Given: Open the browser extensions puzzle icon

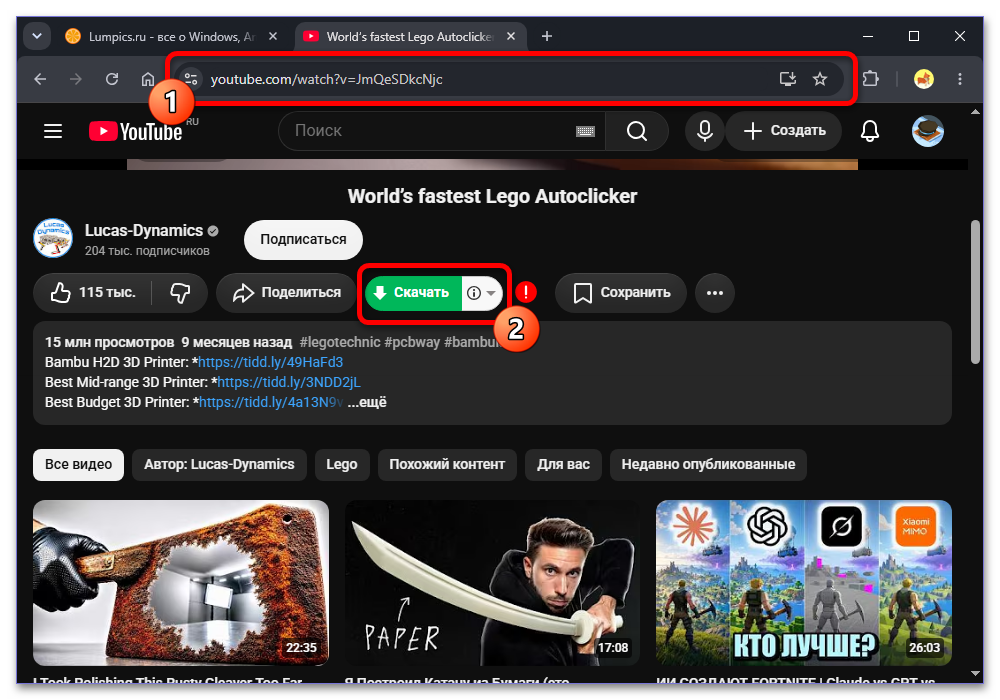Looking at the screenshot, I should pos(871,79).
